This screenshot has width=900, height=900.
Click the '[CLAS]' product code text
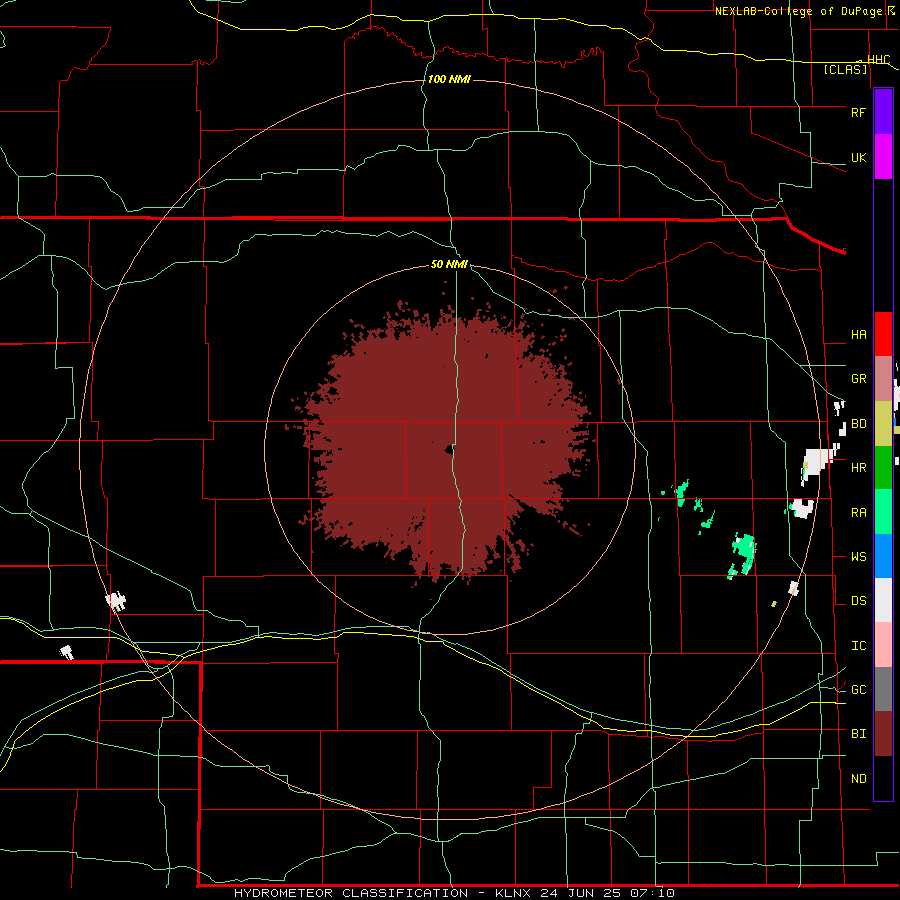[845, 69]
